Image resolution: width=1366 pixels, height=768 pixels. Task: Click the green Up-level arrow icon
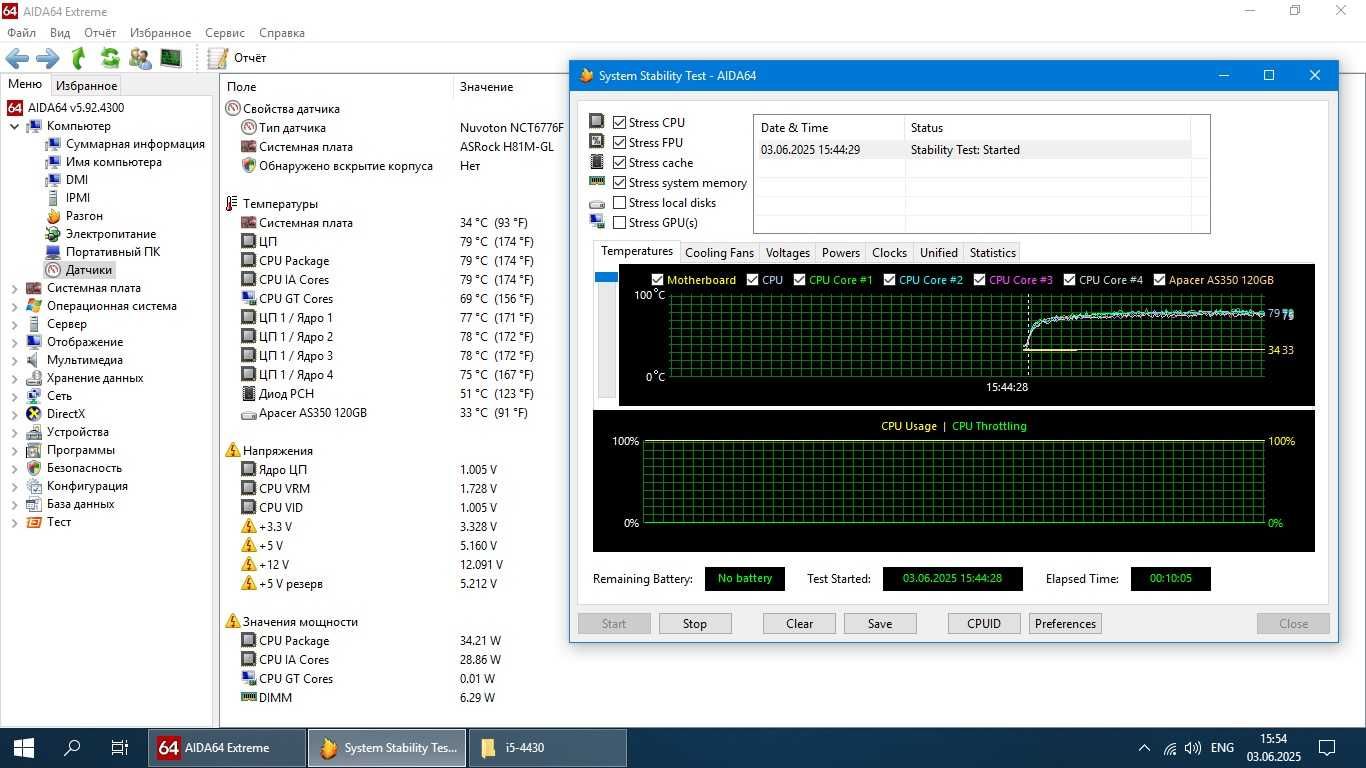point(79,58)
